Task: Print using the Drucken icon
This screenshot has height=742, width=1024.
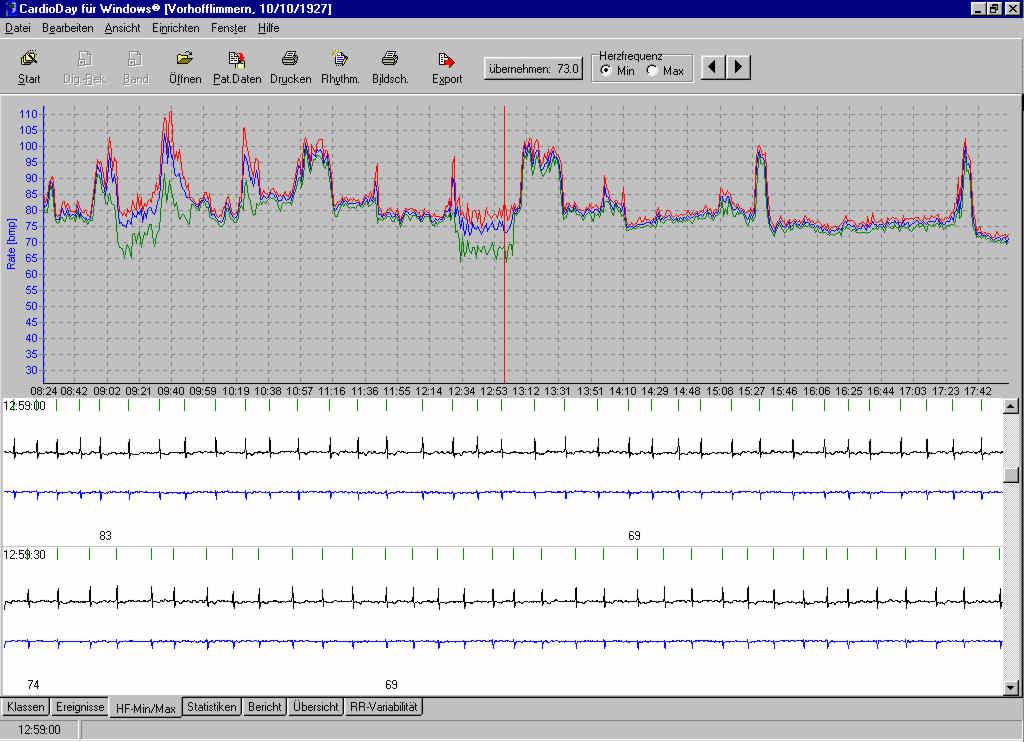Action: click(290, 60)
